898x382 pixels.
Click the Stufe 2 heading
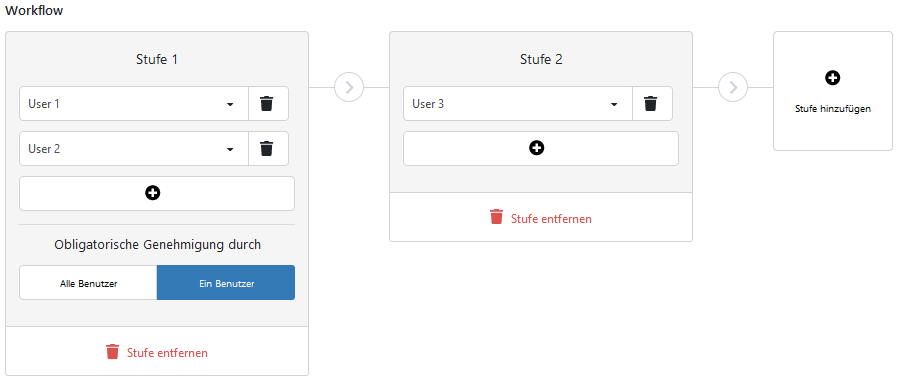541,60
